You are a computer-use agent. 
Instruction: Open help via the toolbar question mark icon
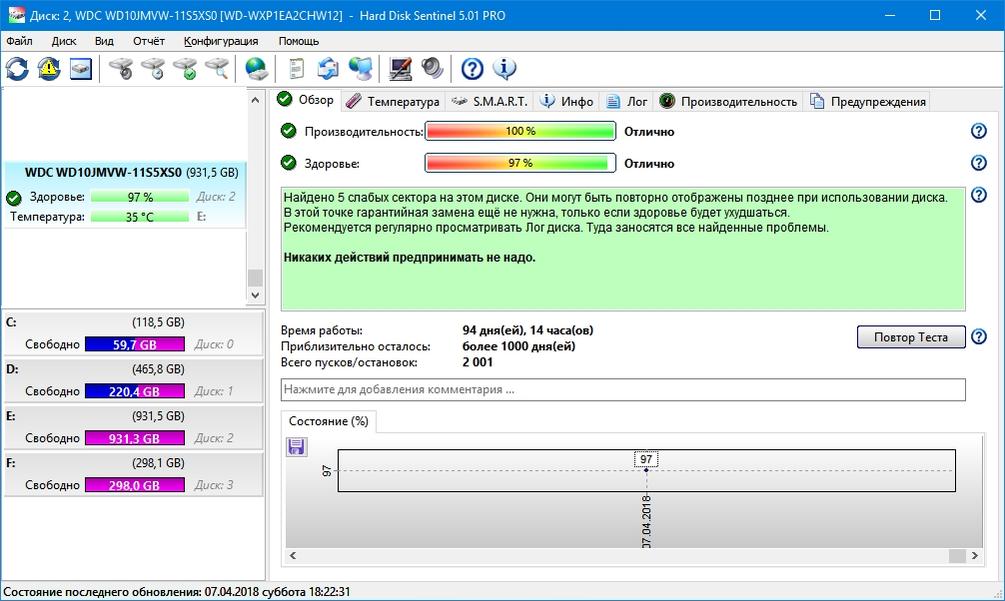(x=472, y=69)
